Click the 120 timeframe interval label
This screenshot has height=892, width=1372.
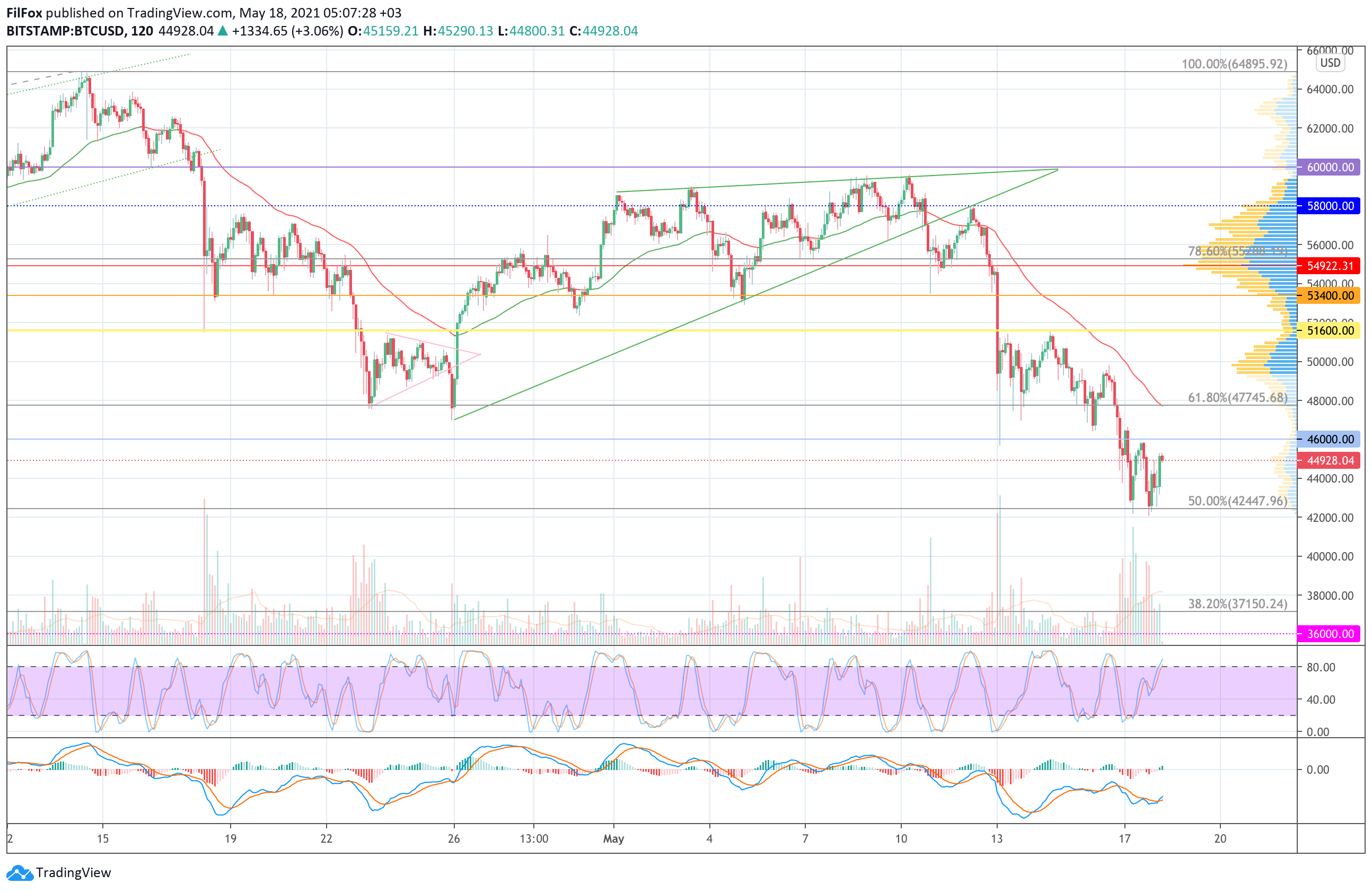point(142,31)
